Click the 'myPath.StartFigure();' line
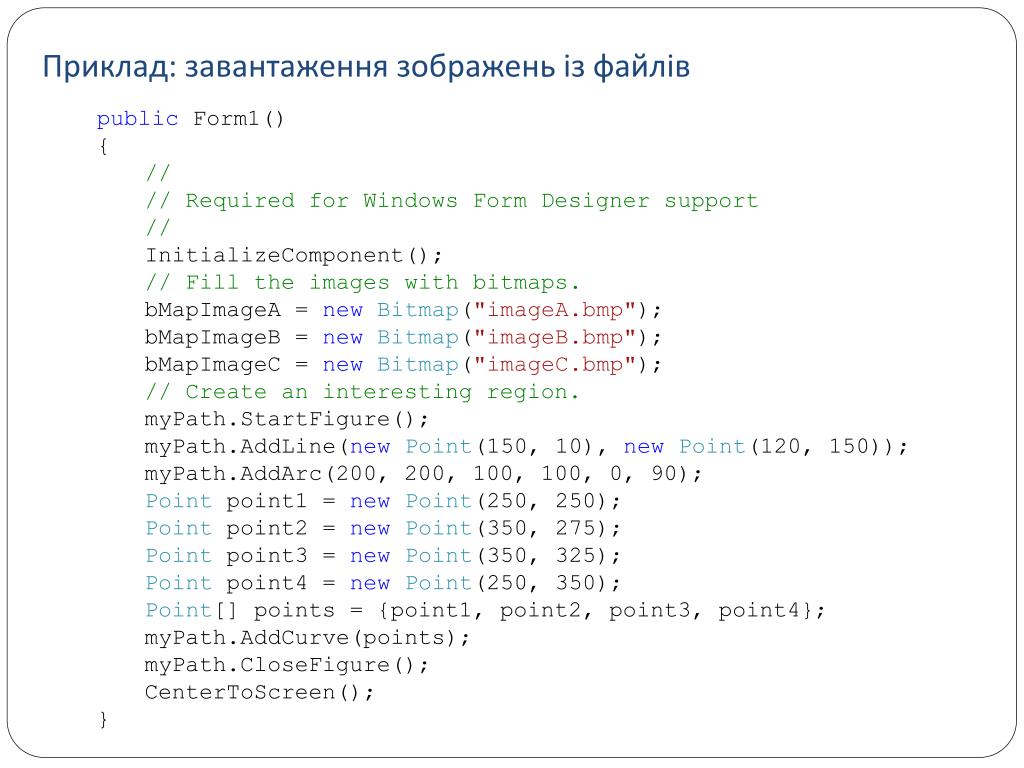Viewport: 1024px width, 768px height. 287,419
